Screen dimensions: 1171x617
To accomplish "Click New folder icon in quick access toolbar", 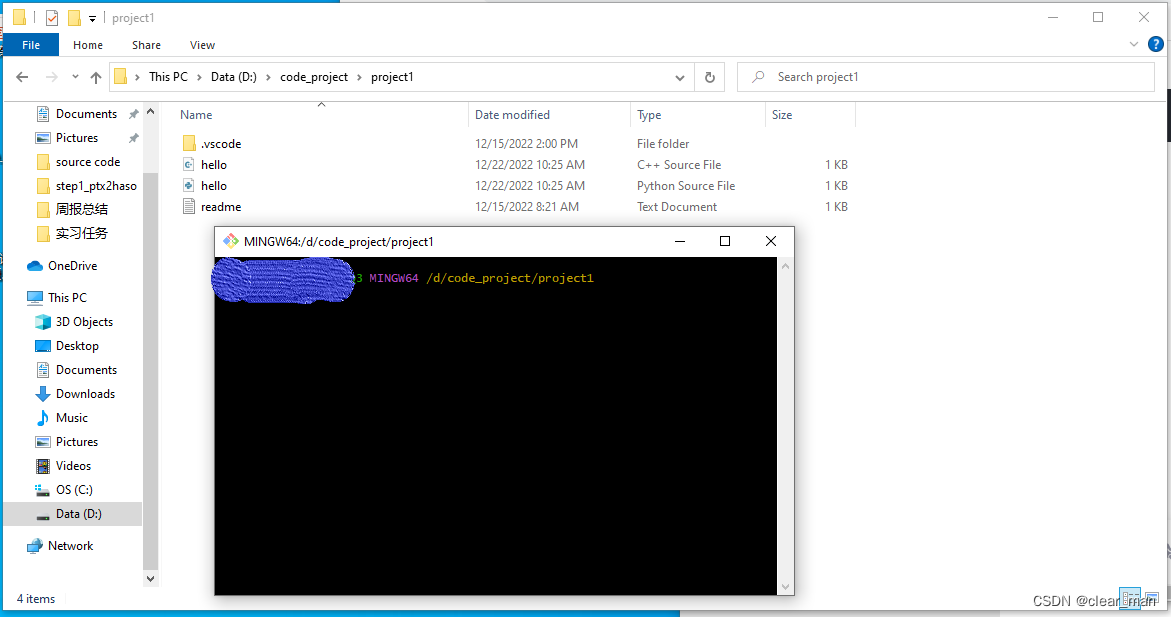I will click(74, 18).
